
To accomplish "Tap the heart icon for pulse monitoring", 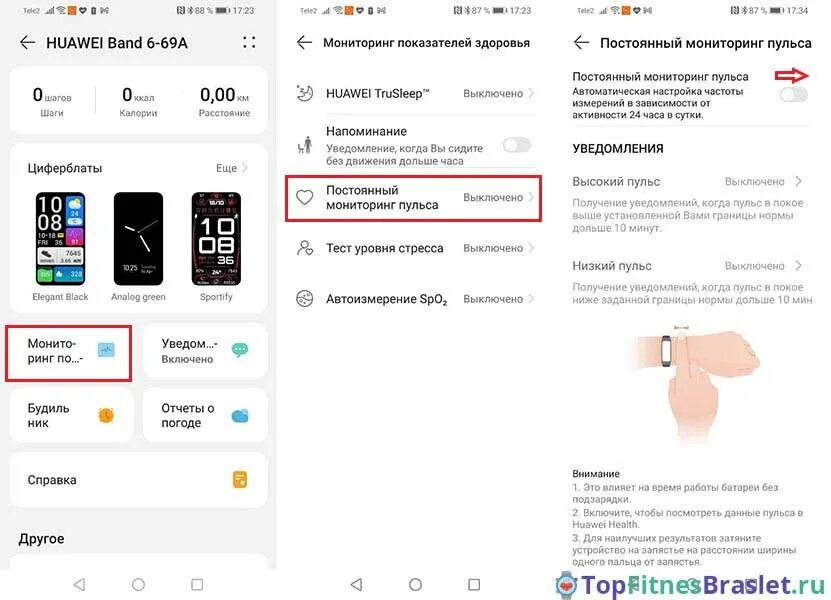I will [x=305, y=197].
